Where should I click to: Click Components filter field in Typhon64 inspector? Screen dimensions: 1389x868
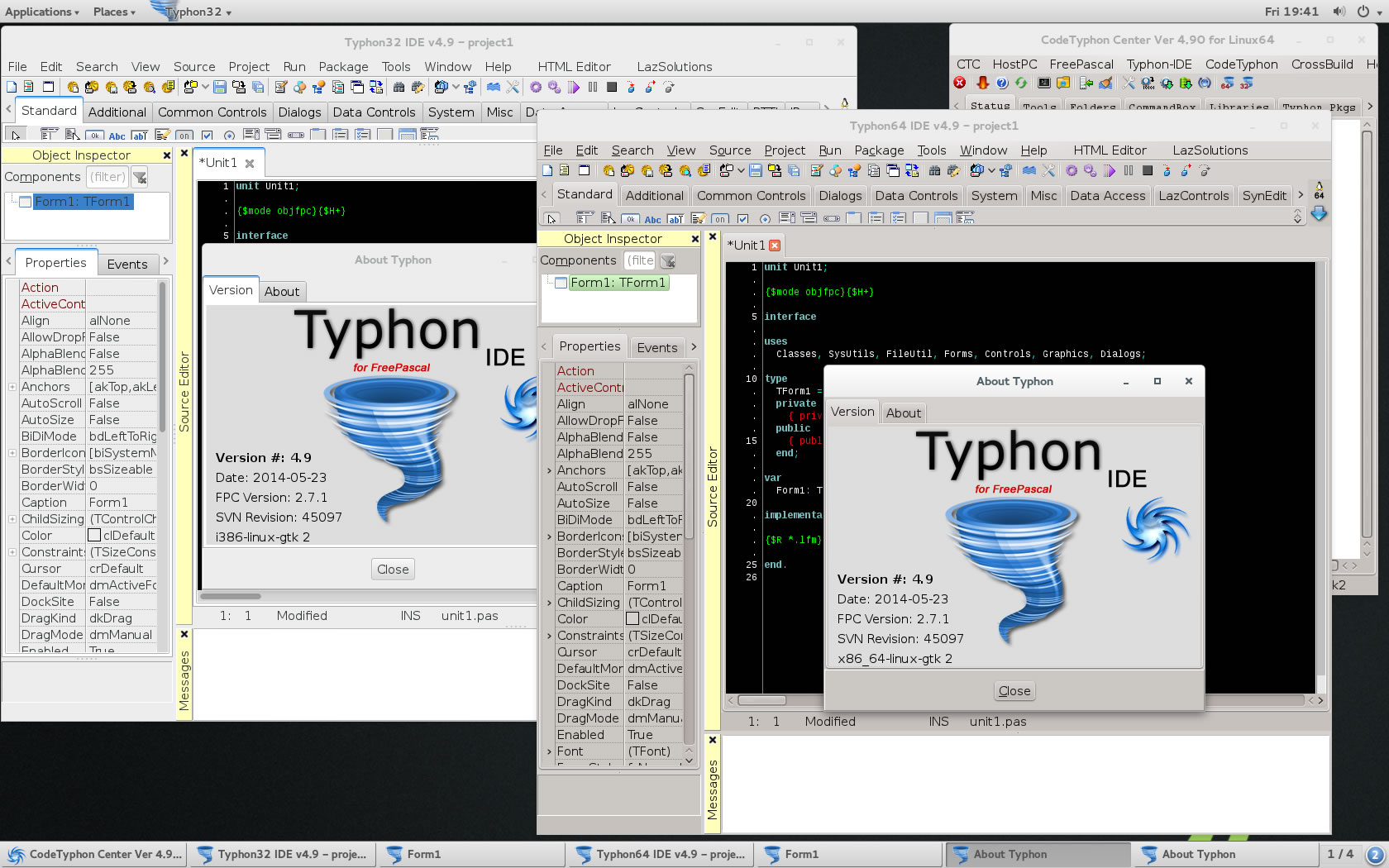coord(639,260)
